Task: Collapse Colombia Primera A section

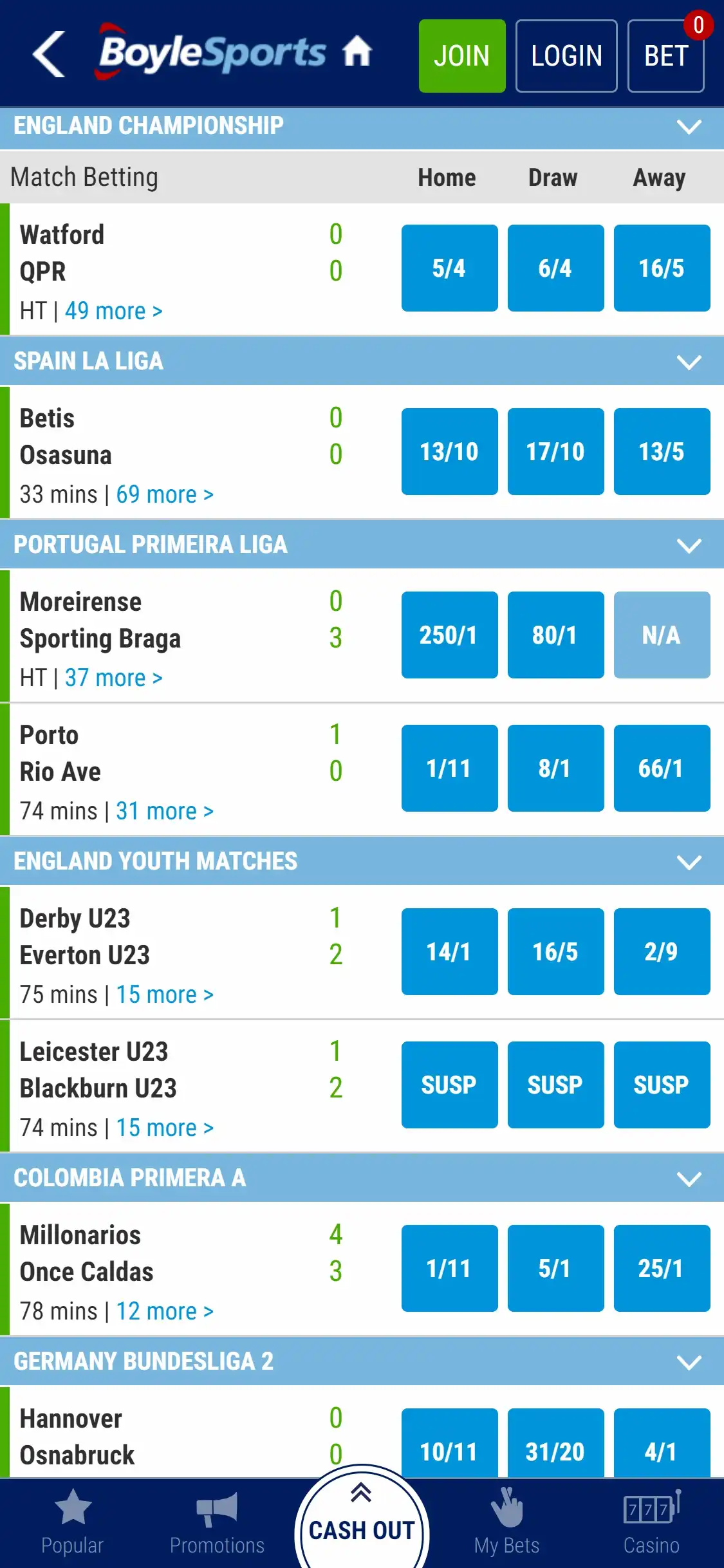Action: 689,1179
